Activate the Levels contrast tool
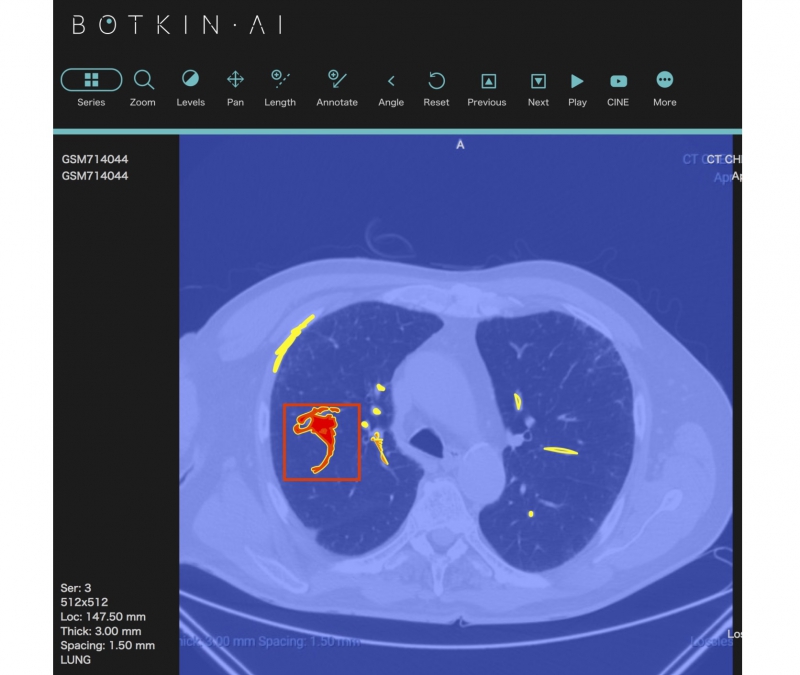The height and width of the screenshot is (675, 800). click(x=190, y=80)
